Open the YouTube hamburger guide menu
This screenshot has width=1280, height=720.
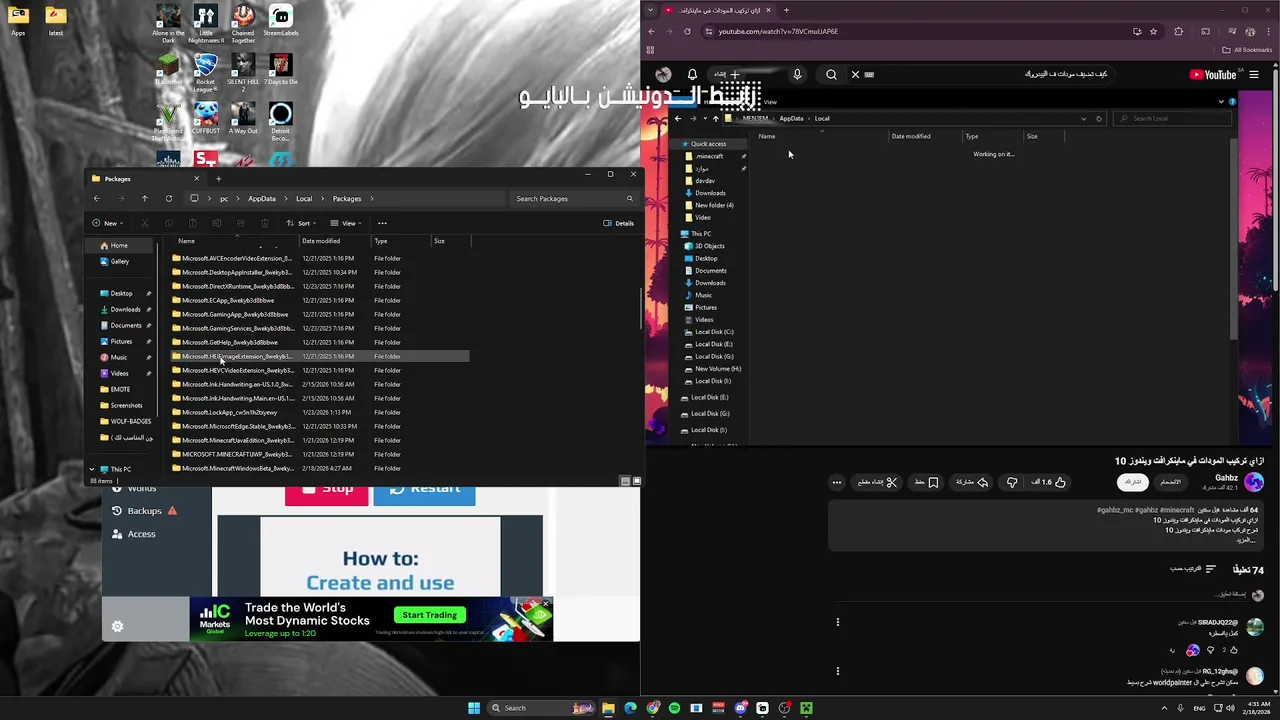[1254, 74]
